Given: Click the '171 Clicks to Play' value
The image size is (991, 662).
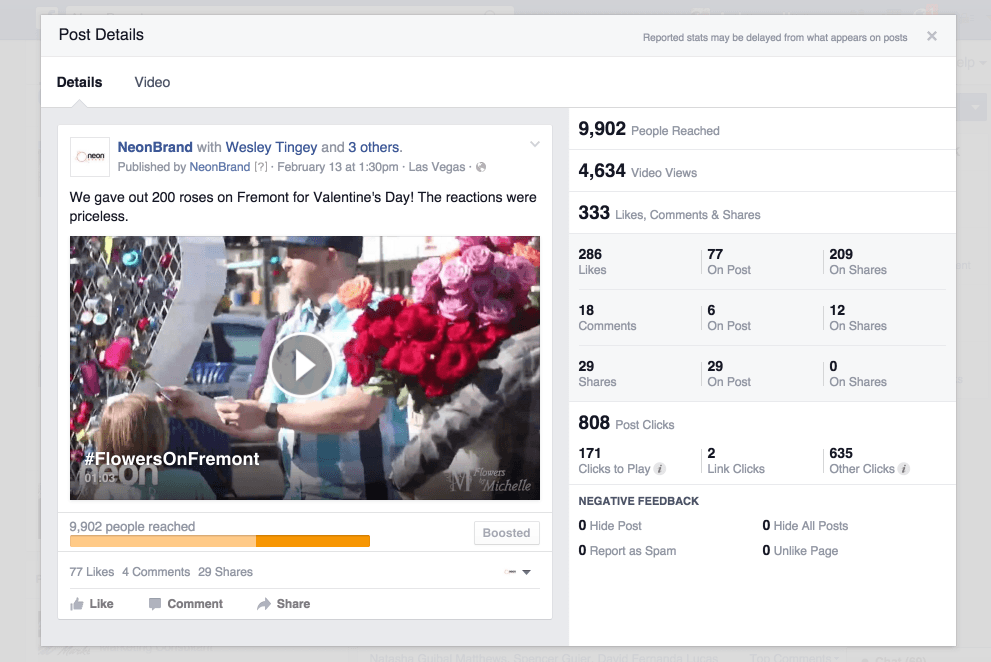Looking at the screenshot, I should pyautogui.click(x=614, y=461).
